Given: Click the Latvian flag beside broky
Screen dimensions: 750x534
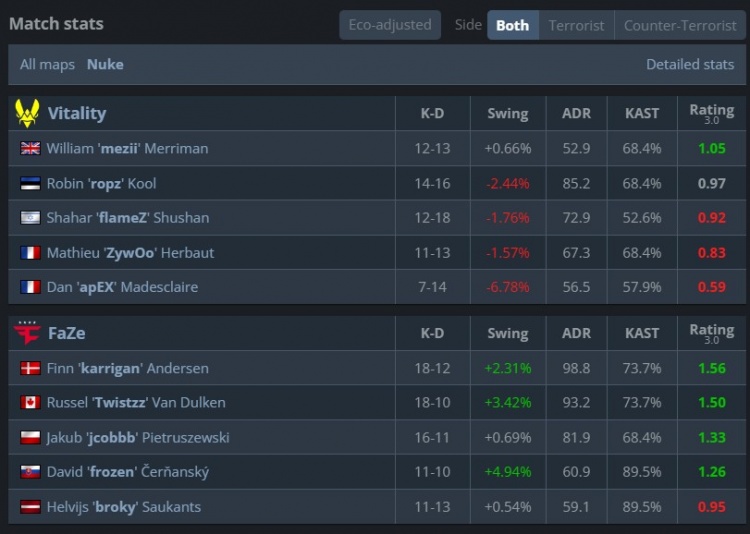Looking at the screenshot, I should 30,507.
